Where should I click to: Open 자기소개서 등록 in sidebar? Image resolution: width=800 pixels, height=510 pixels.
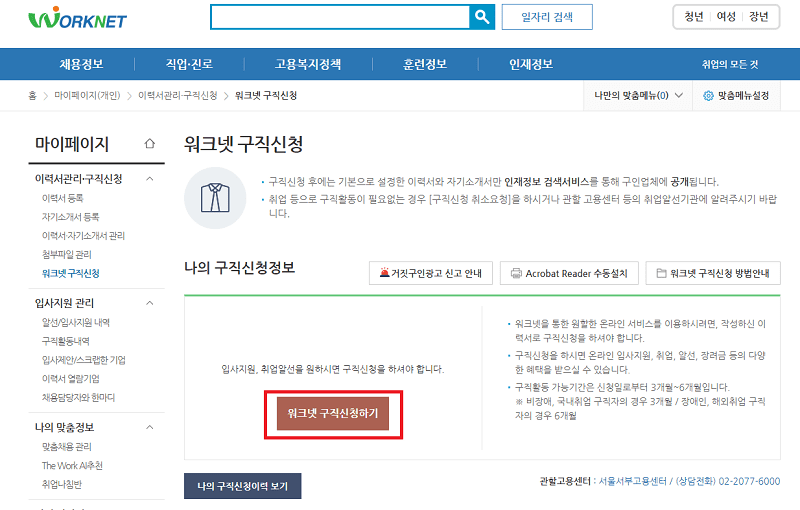point(70,217)
